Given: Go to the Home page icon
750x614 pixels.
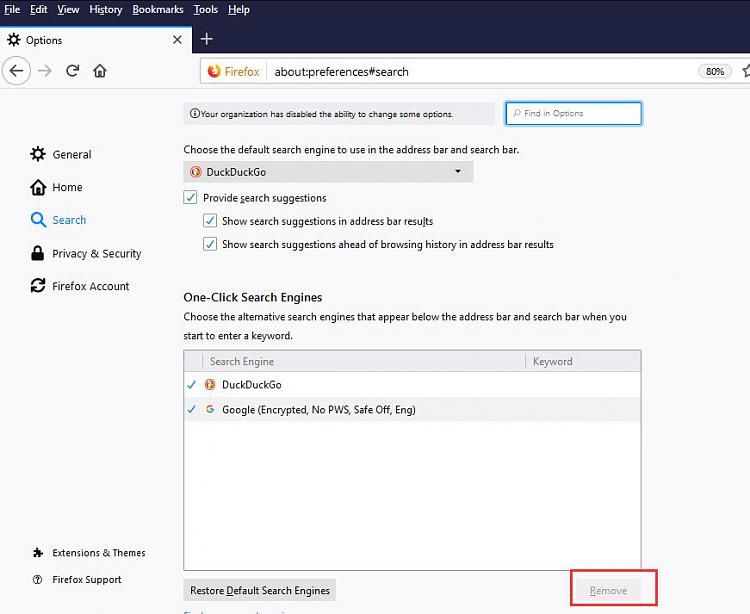Looking at the screenshot, I should (x=100, y=71).
